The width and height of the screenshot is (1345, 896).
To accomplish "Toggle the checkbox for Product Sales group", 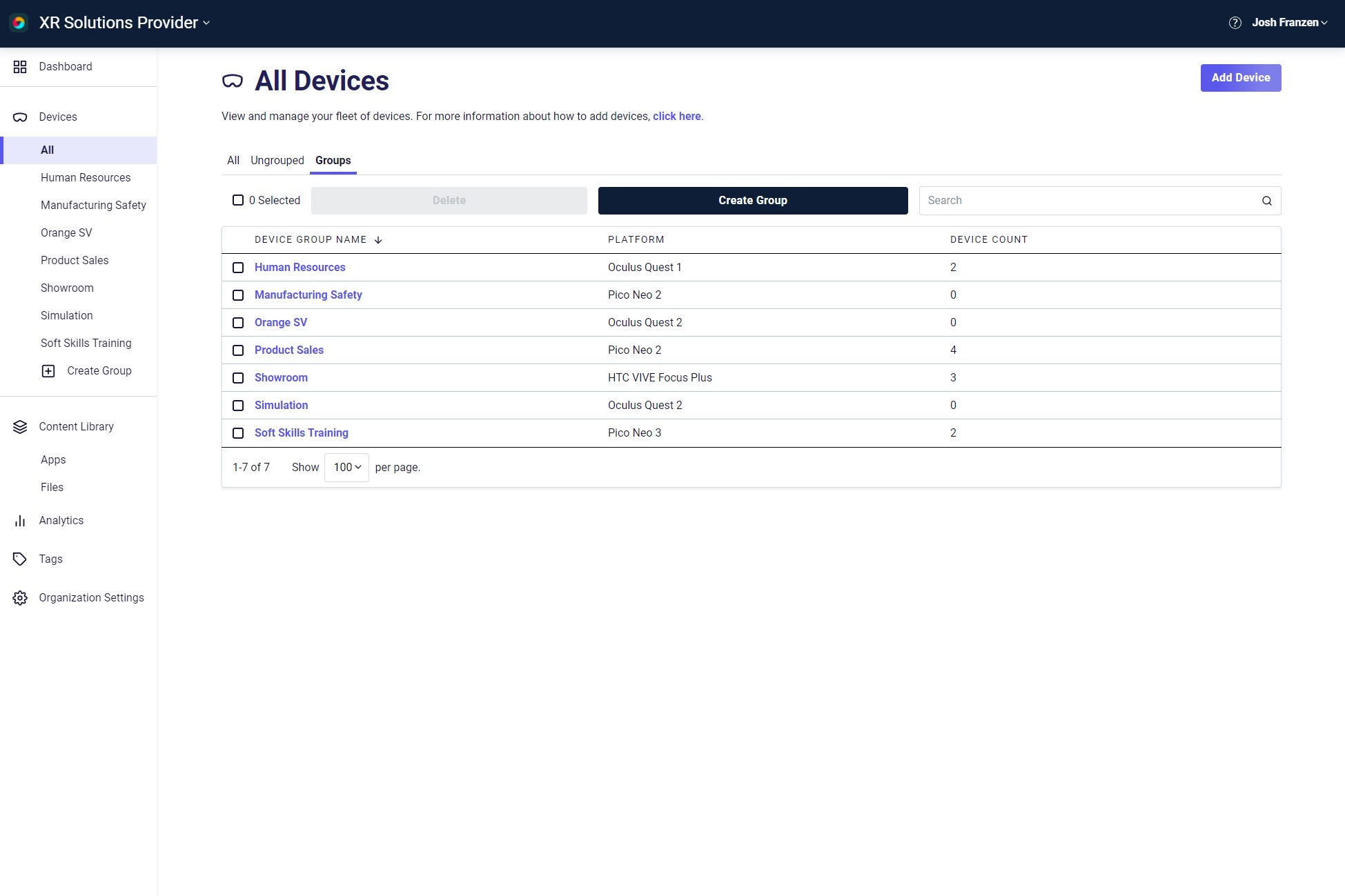I will coord(238,350).
